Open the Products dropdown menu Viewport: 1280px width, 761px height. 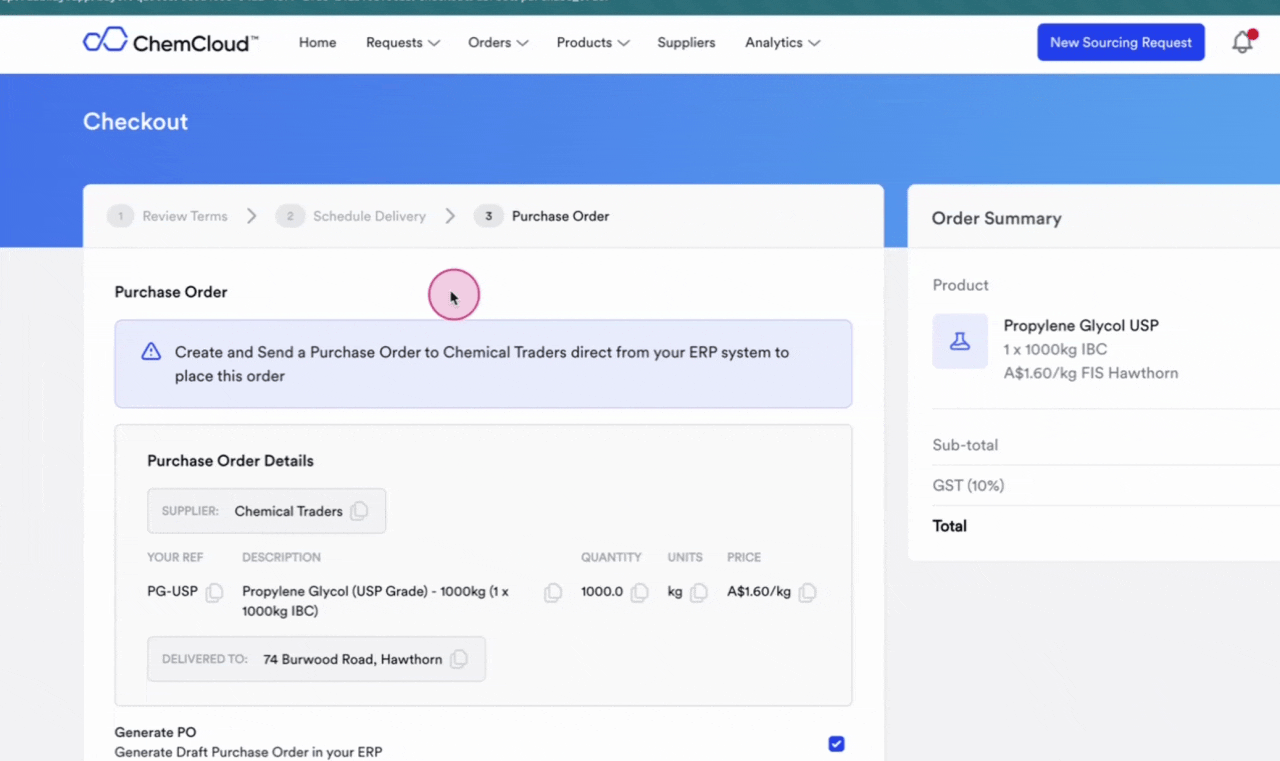(592, 43)
